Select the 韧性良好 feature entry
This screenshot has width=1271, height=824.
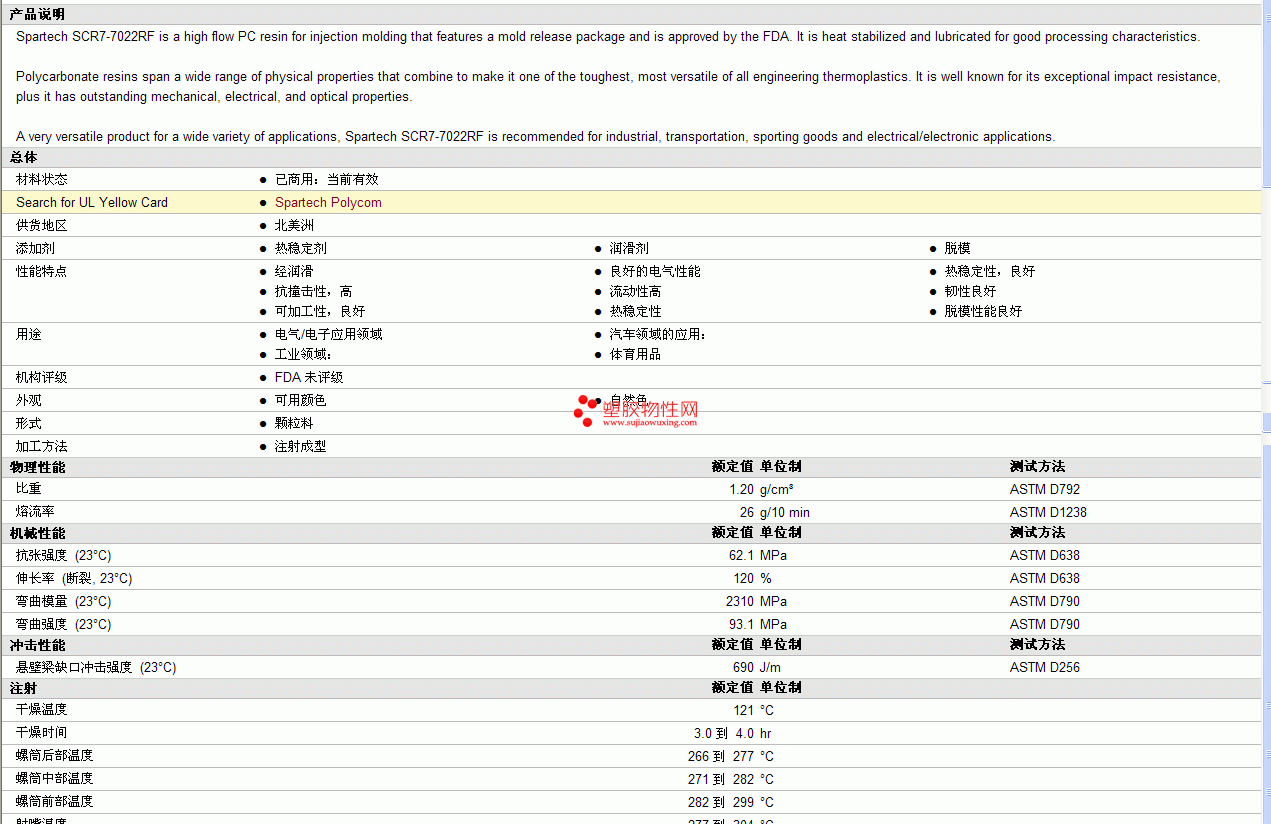click(971, 291)
